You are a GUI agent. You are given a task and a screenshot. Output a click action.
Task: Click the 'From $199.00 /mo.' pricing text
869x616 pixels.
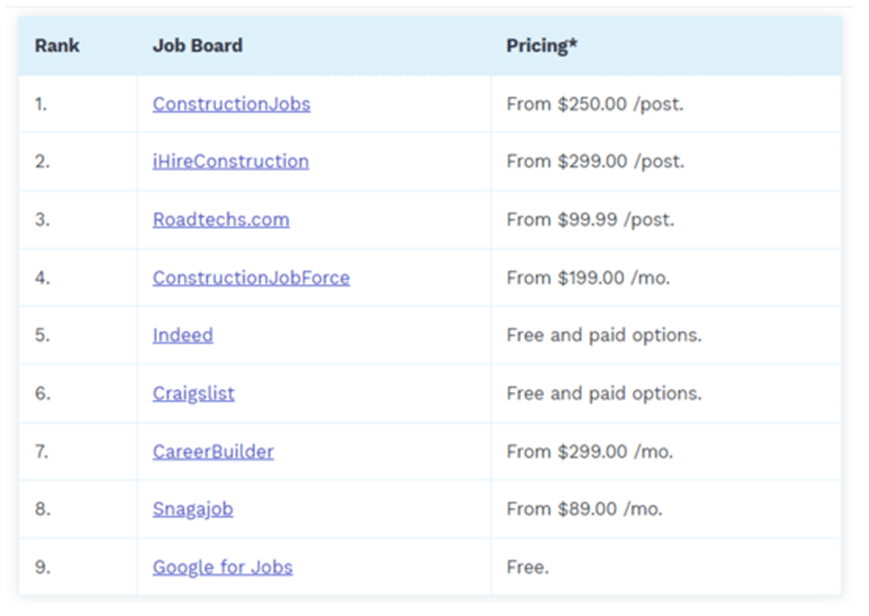[x=589, y=278]
